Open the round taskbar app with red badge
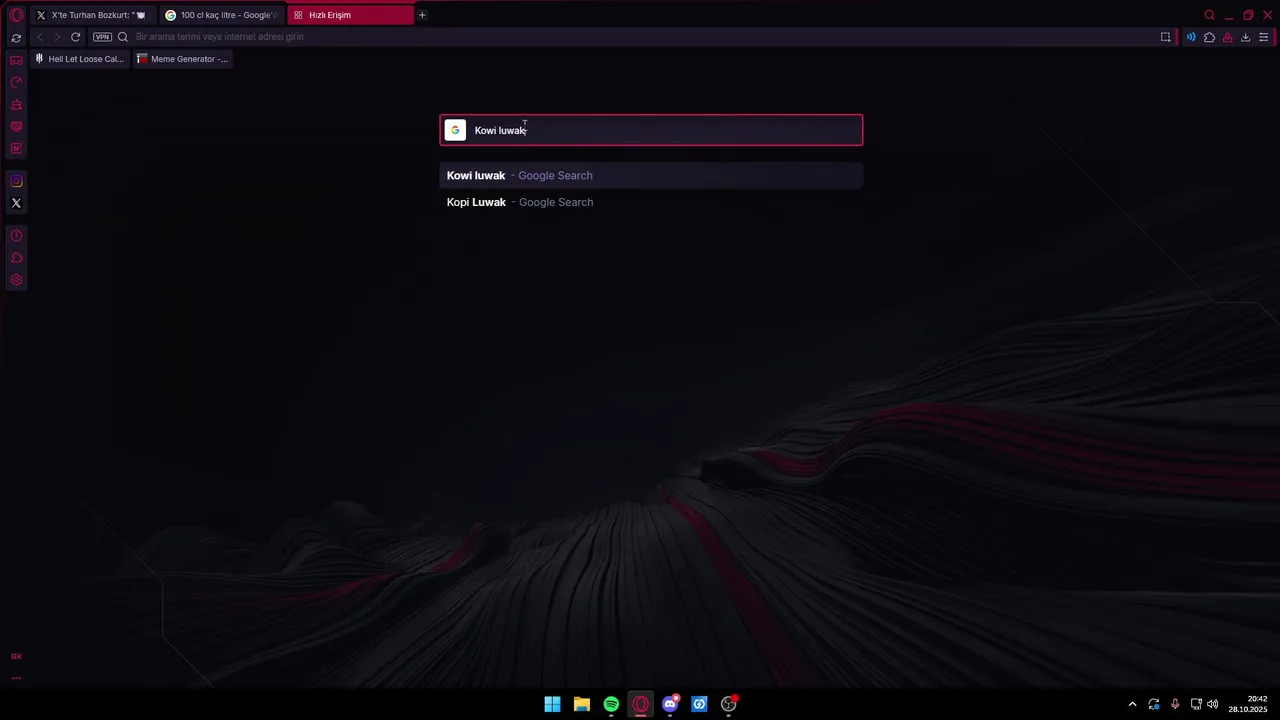 [729, 704]
